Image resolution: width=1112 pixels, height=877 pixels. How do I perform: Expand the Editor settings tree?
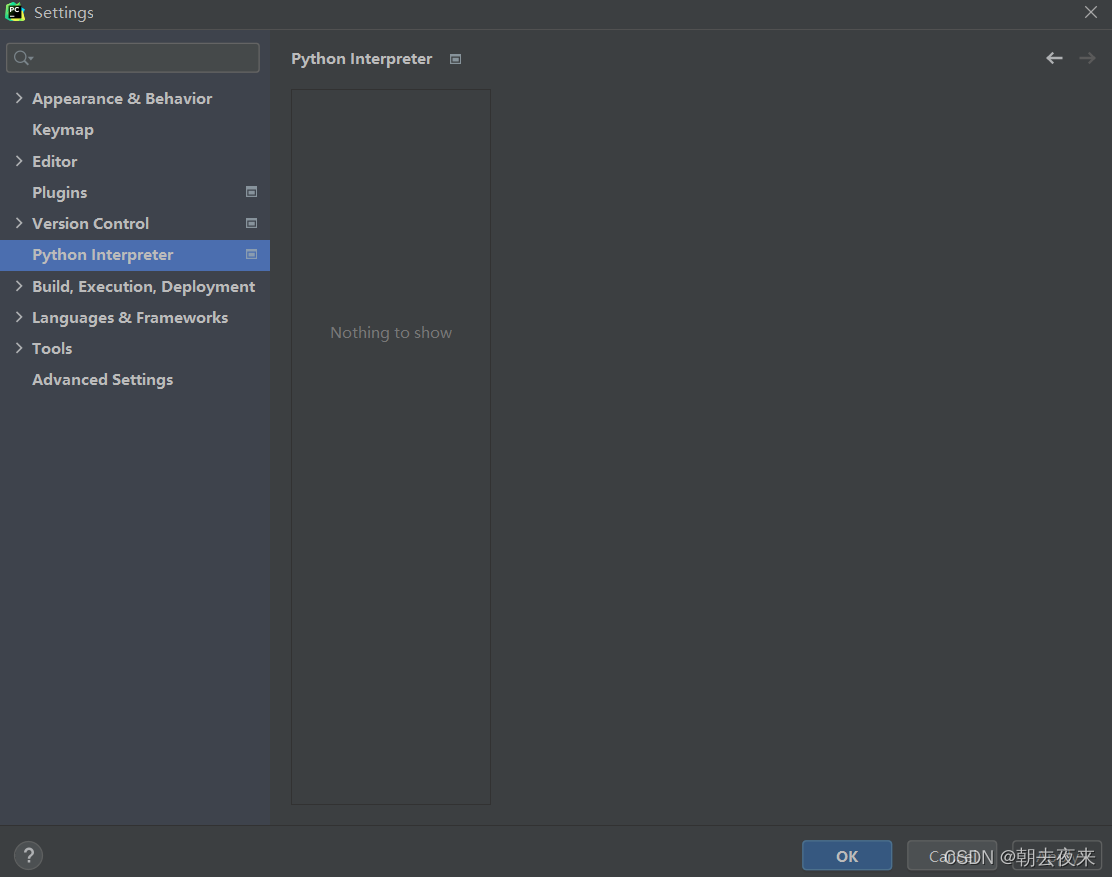tap(18, 161)
